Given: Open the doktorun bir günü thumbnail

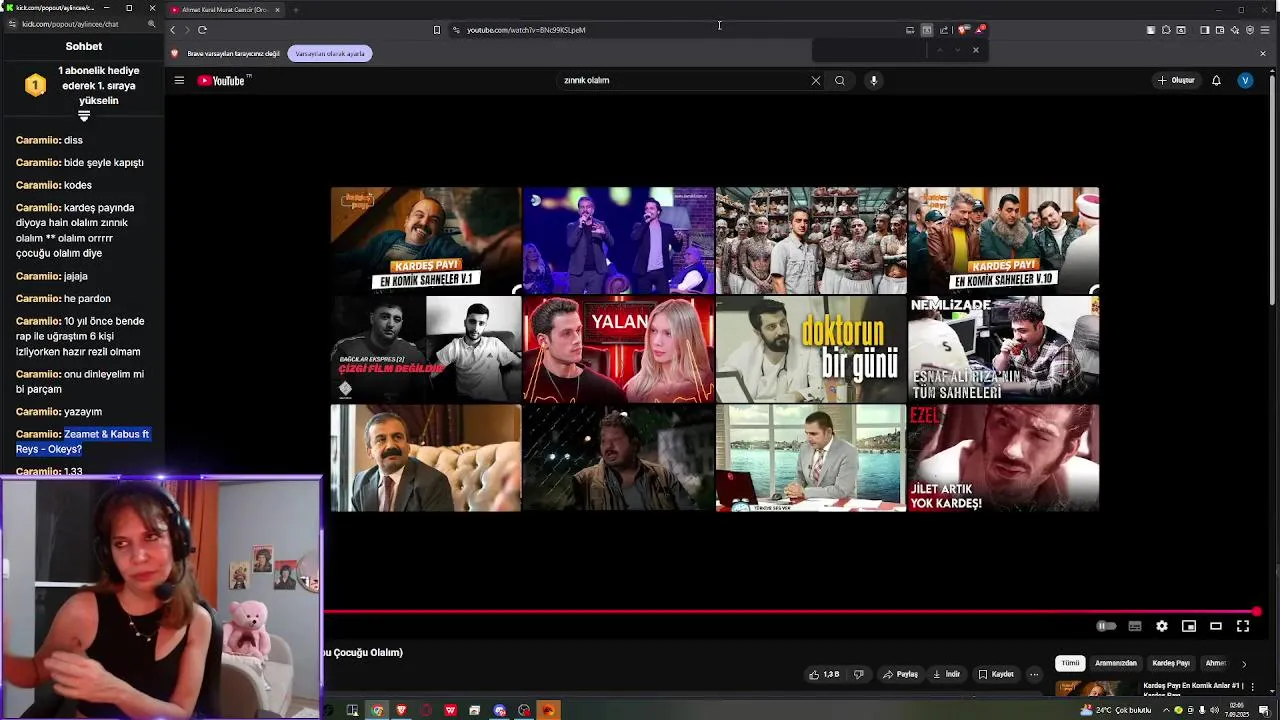Looking at the screenshot, I should [x=811, y=349].
